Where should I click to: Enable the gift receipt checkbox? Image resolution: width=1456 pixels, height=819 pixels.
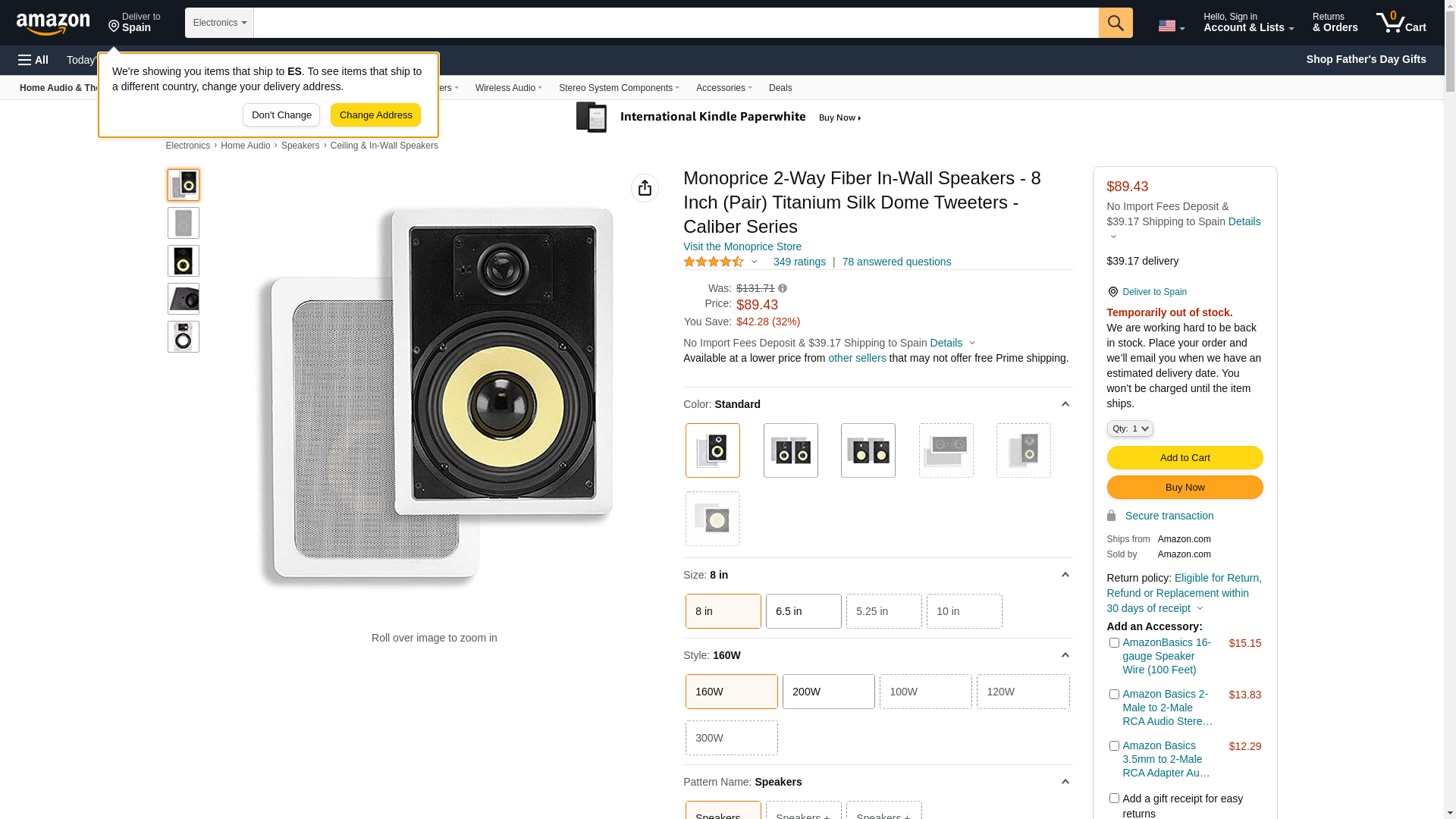(1114, 799)
